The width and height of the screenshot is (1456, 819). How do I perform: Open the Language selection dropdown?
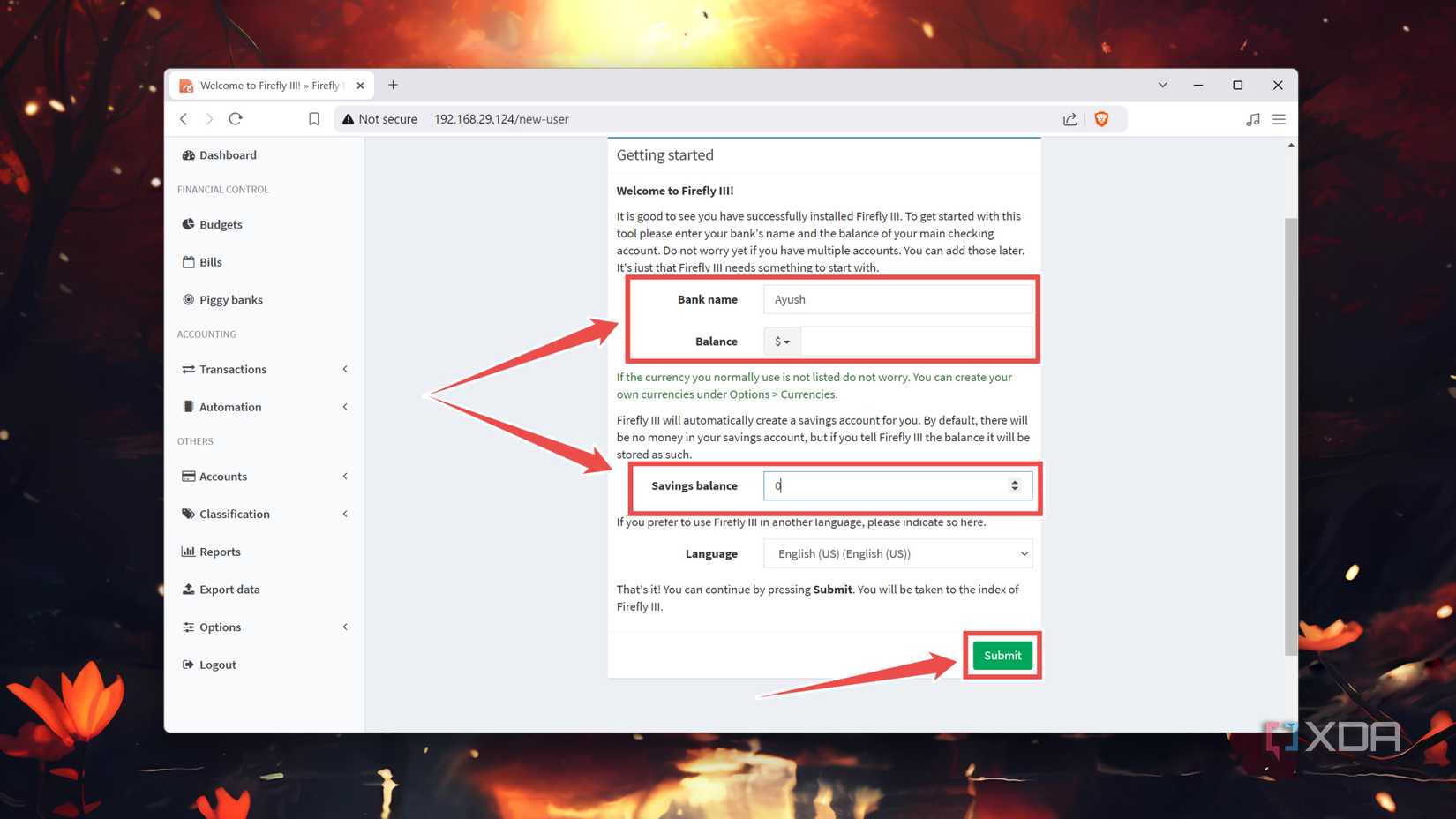(897, 553)
